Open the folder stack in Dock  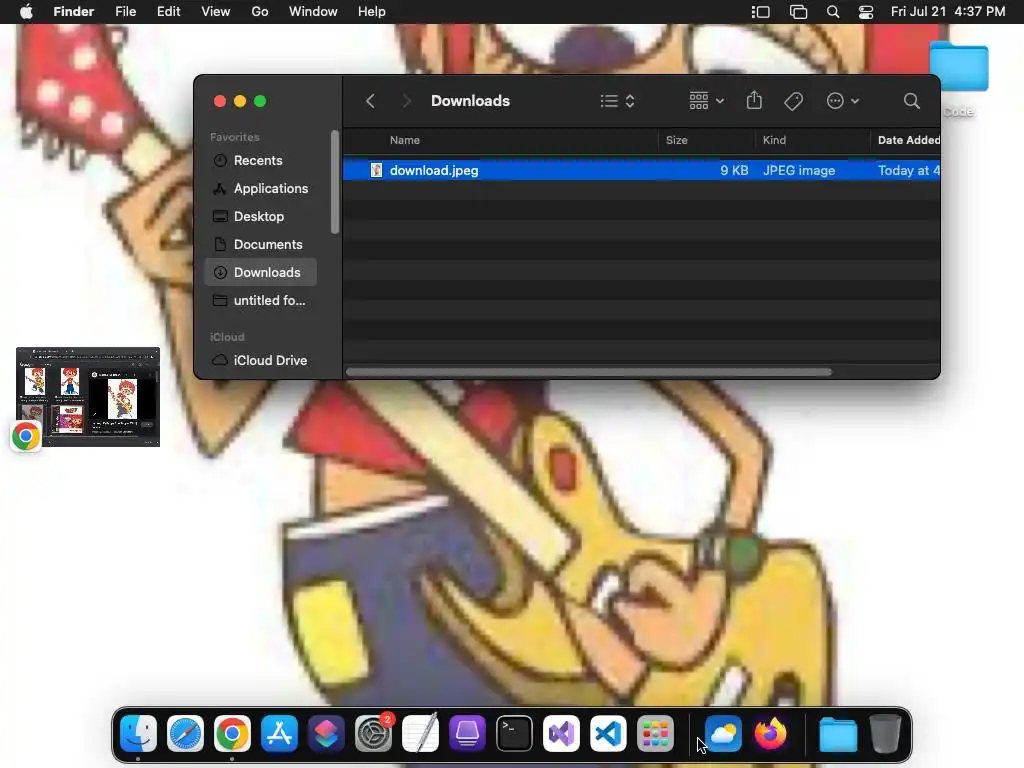pos(839,733)
